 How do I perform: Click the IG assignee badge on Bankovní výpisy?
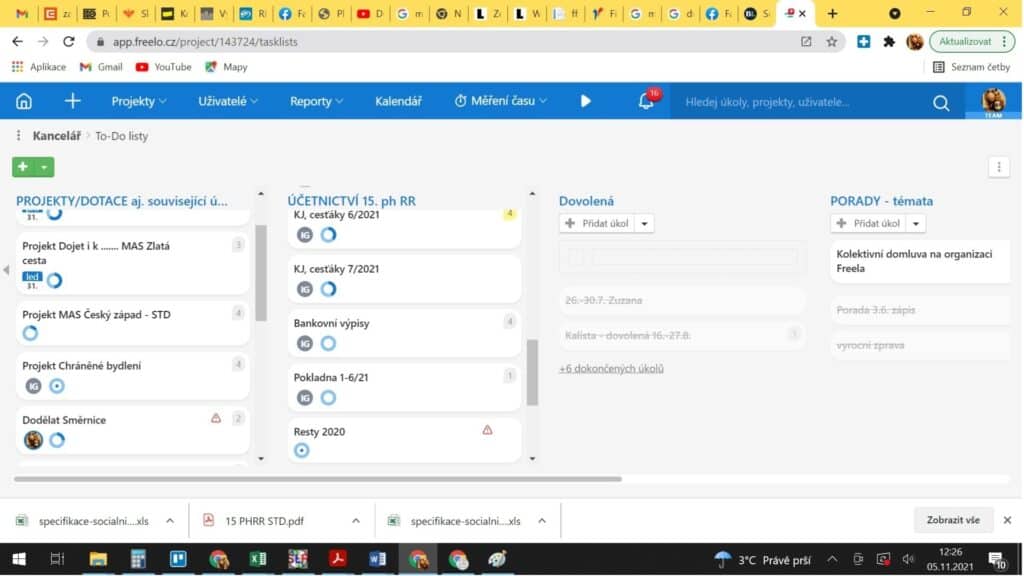[x=305, y=344]
